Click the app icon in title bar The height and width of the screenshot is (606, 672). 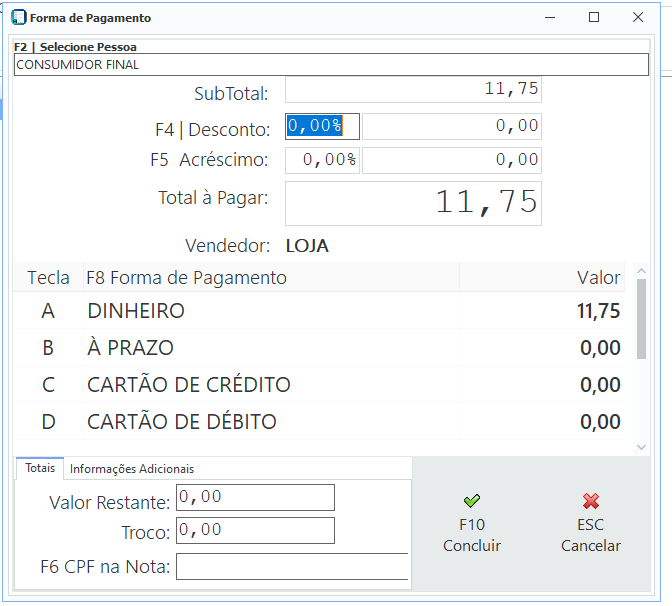click(18, 18)
